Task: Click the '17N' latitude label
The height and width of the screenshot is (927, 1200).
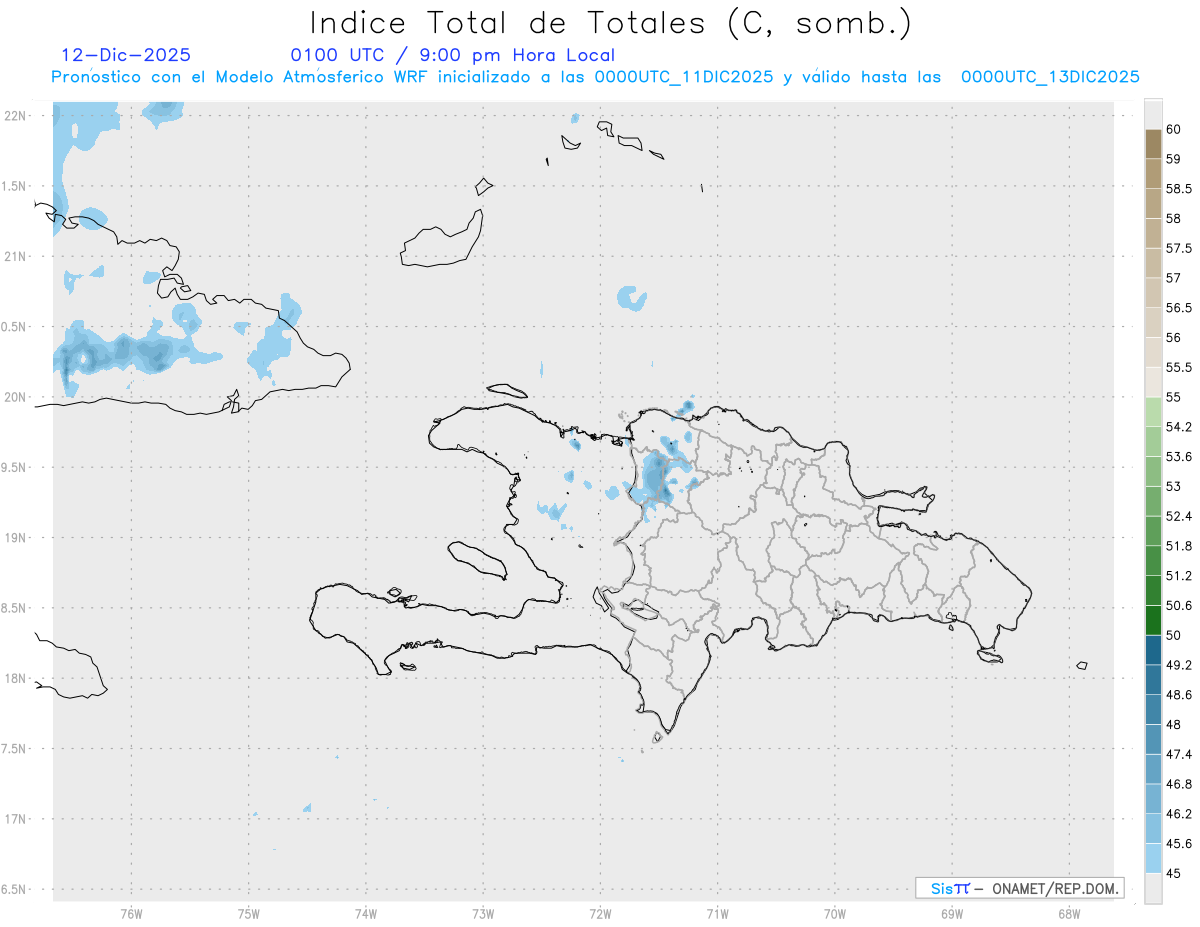Action: tap(14, 819)
